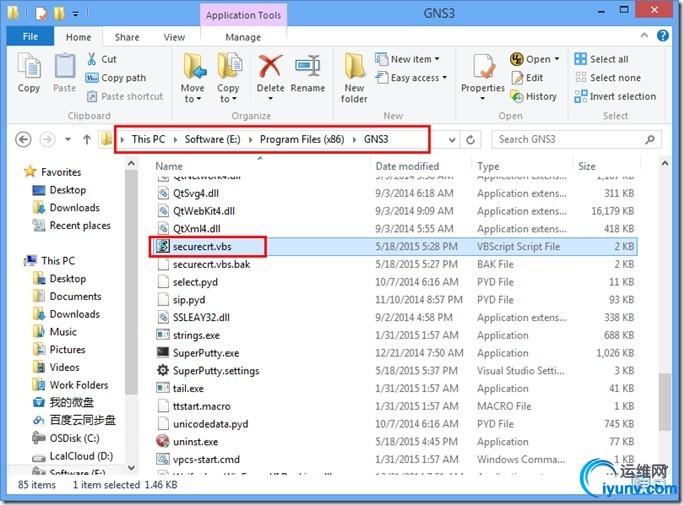Click Edit in the Open group

coord(527,78)
